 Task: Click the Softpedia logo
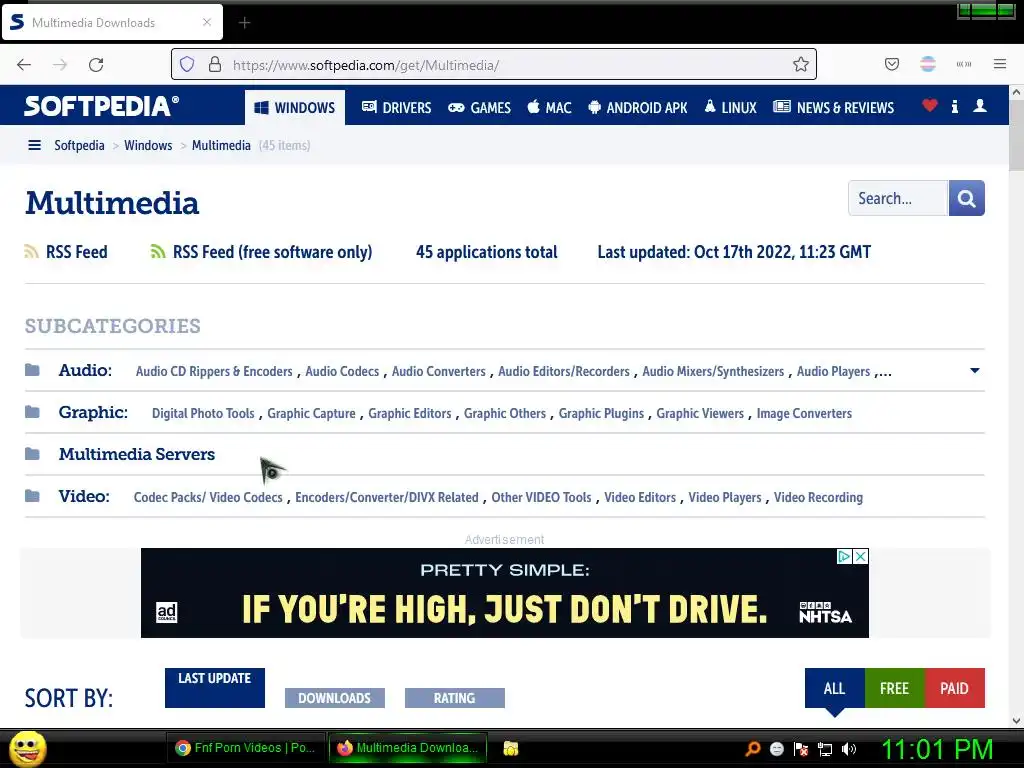click(x=101, y=106)
